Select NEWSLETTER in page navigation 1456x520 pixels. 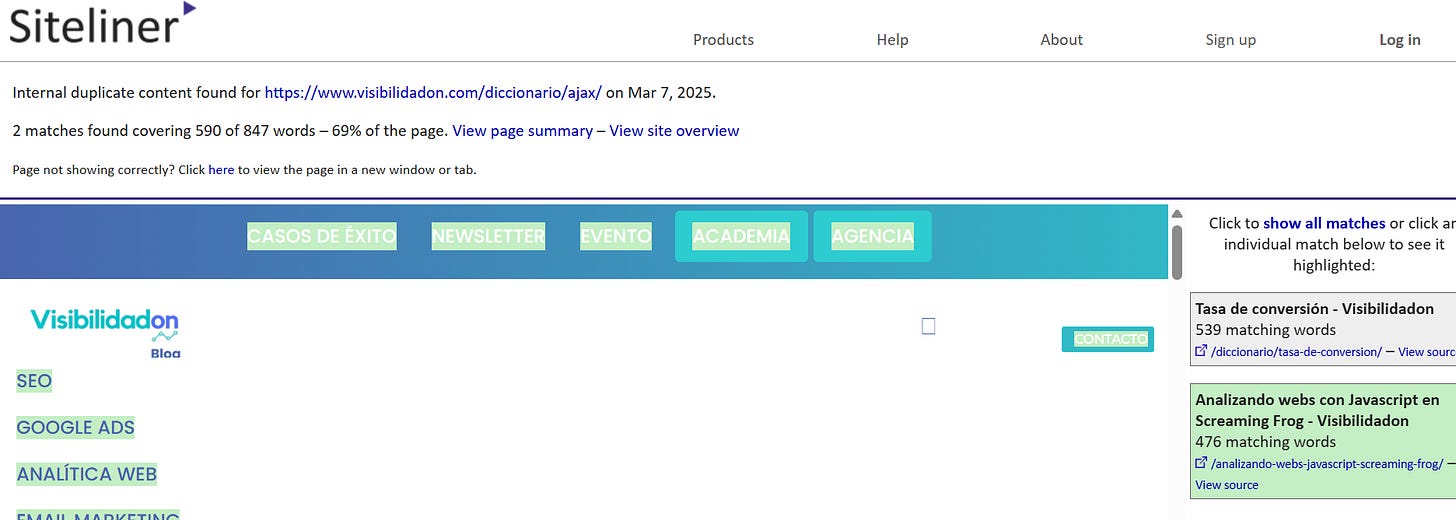point(488,236)
